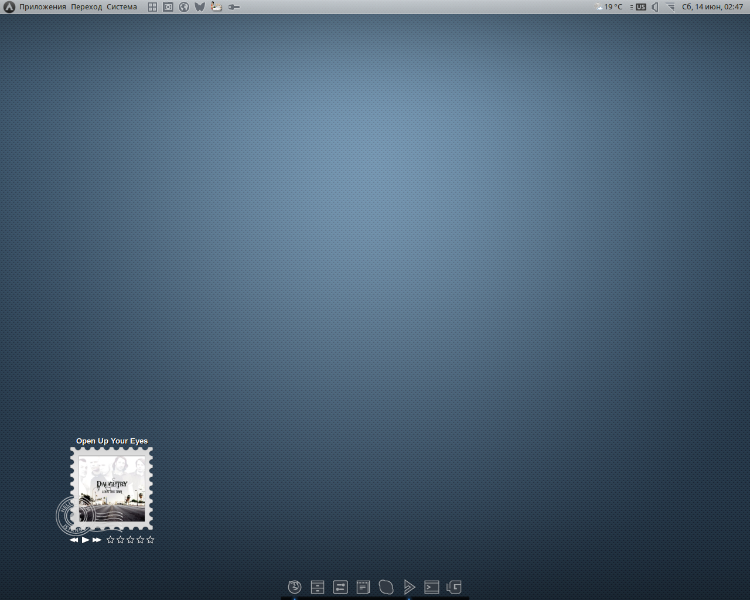The width and height of the screenshot is (750, 600).
Task: Click the first clock-like icon in the bottom dock
Action: point(294,587)
